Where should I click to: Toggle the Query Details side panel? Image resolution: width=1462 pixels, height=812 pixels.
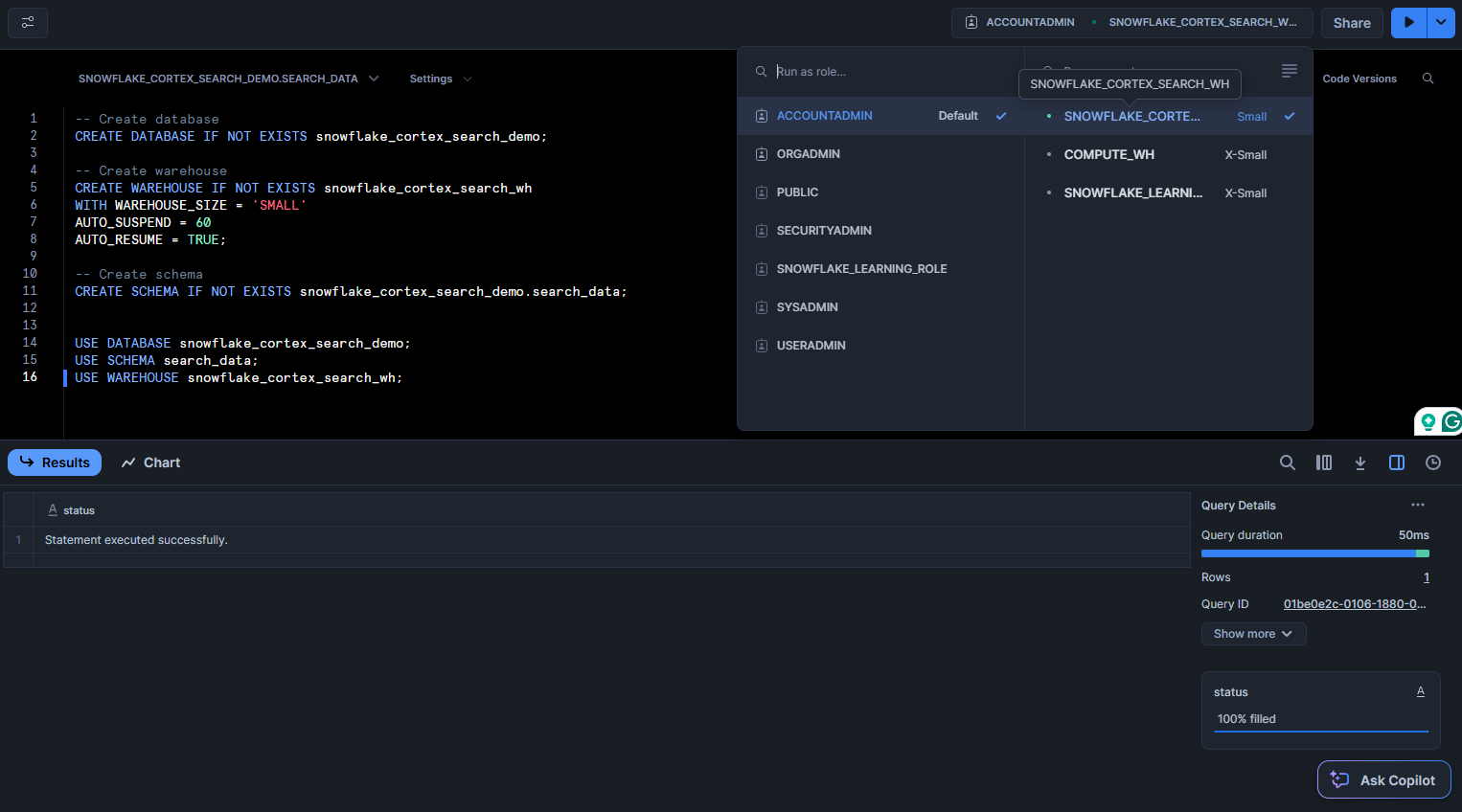coord(1396,462)
